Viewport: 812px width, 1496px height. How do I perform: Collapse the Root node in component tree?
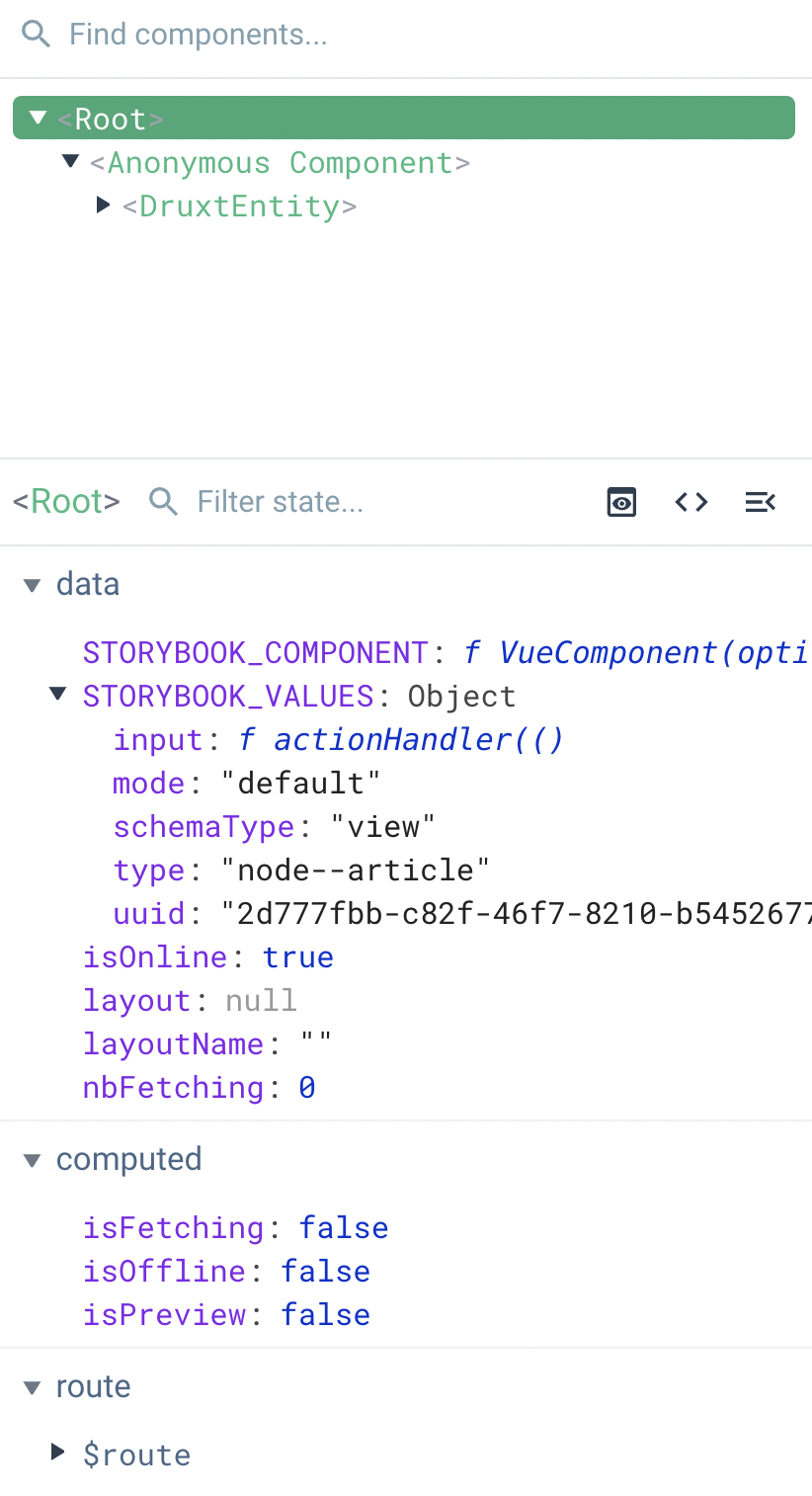(38, 116)
